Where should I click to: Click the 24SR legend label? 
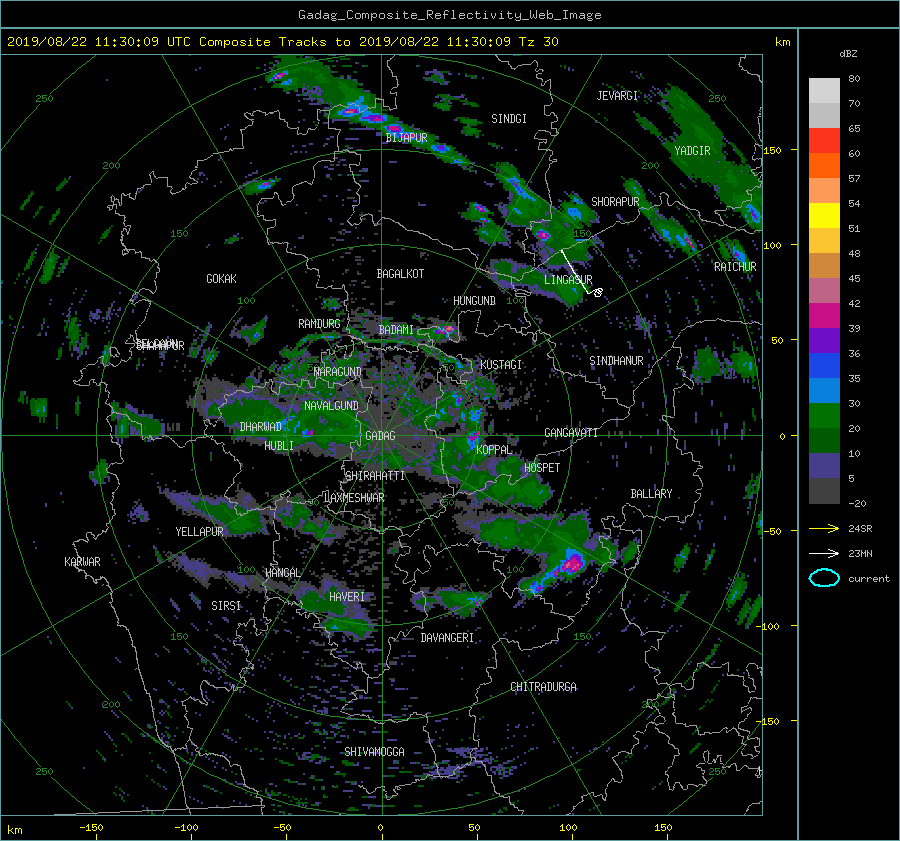pos(860,528)
